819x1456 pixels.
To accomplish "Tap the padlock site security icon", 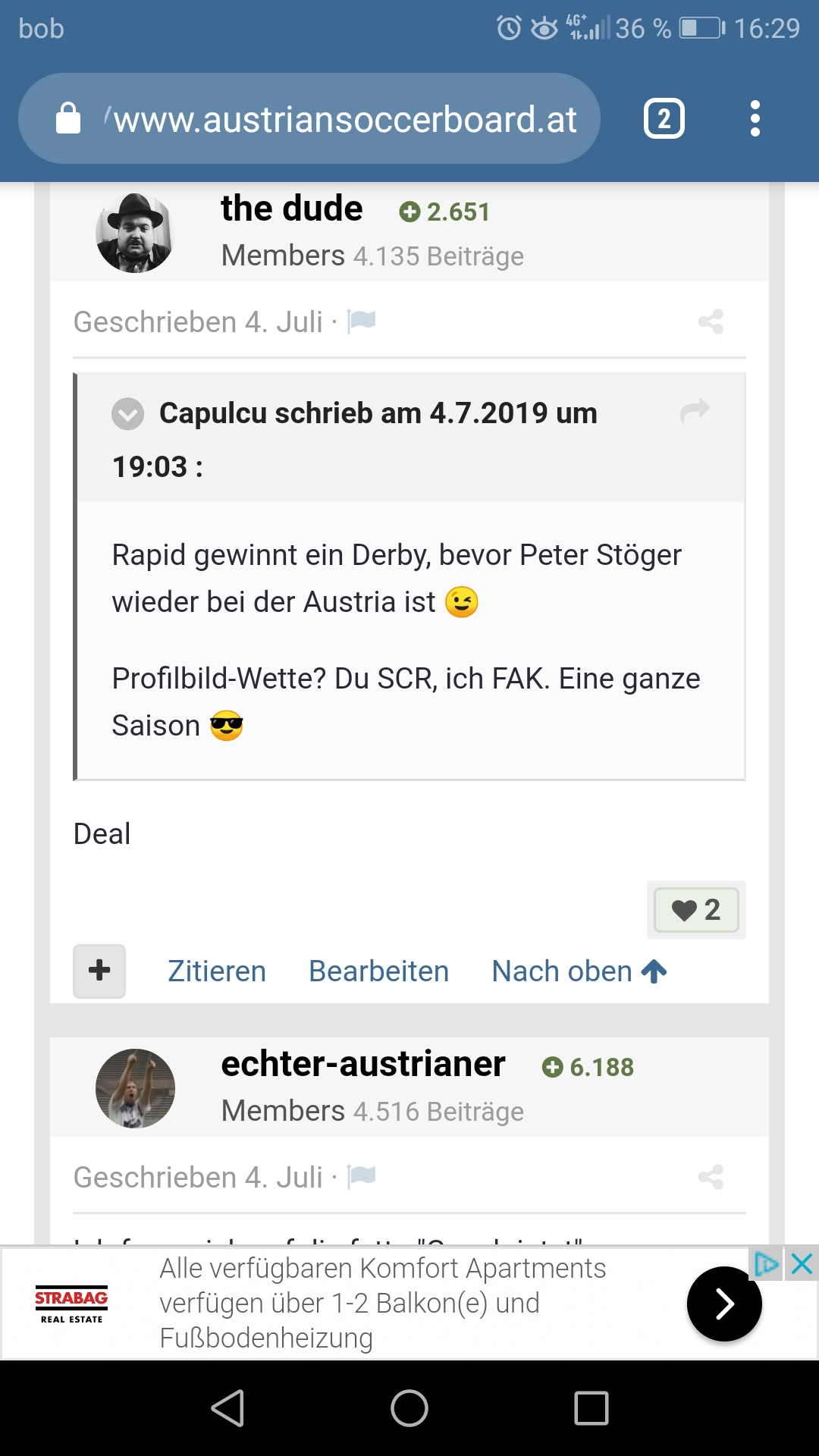I will point(68,118).
